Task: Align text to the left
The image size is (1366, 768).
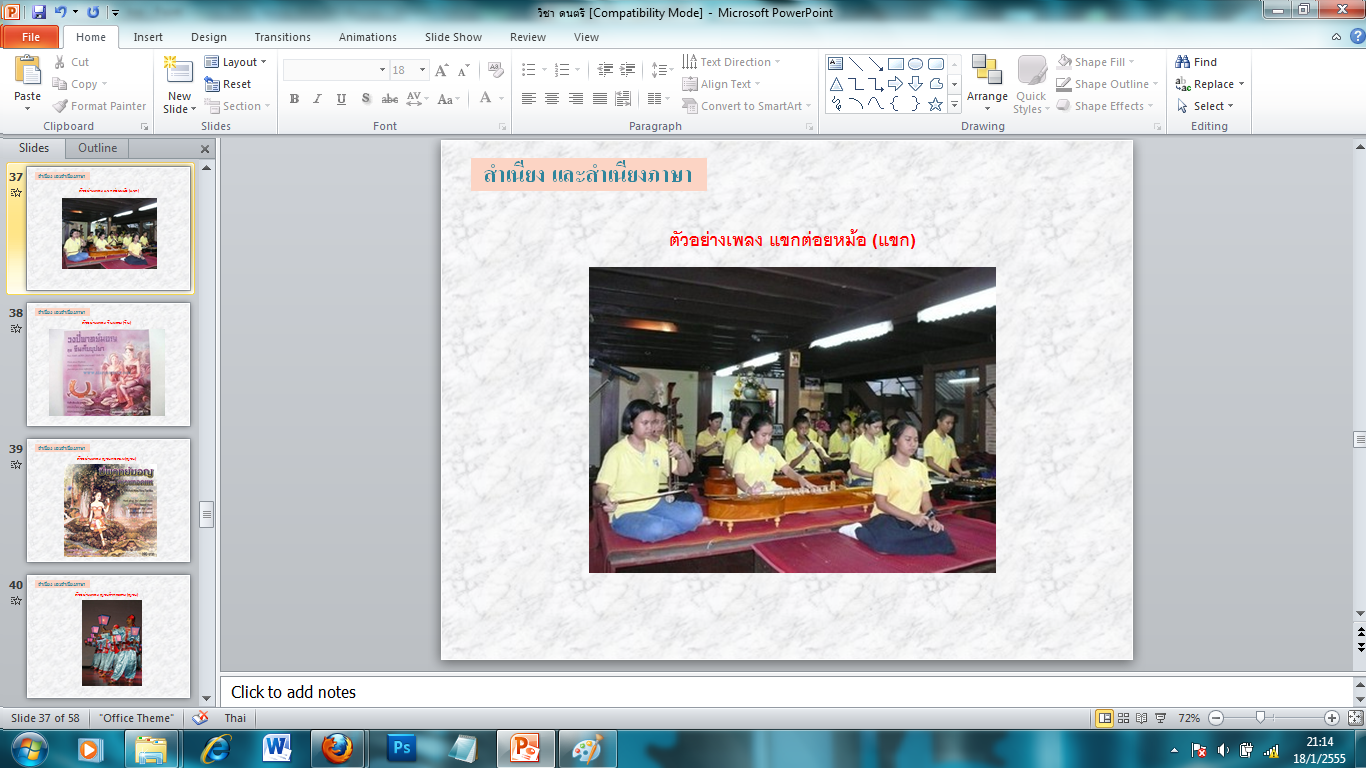Action: [528, 99]
